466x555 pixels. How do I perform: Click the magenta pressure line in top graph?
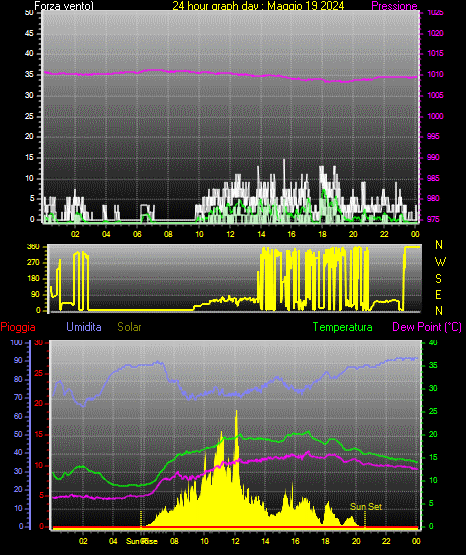230,73
